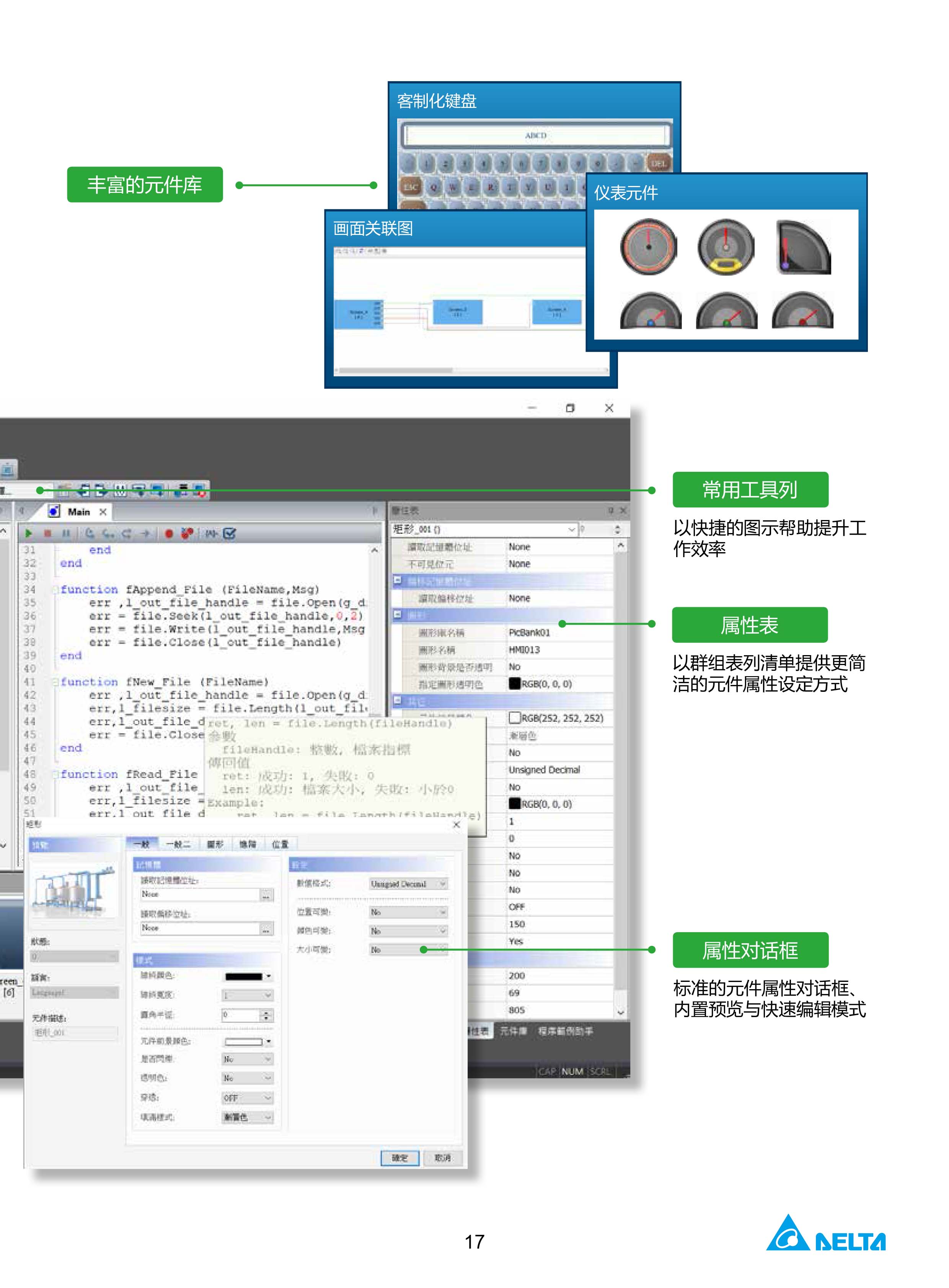949x1288 pixels.
Task: Click the DEL key on custom keyboard
Action: point(658,163)
